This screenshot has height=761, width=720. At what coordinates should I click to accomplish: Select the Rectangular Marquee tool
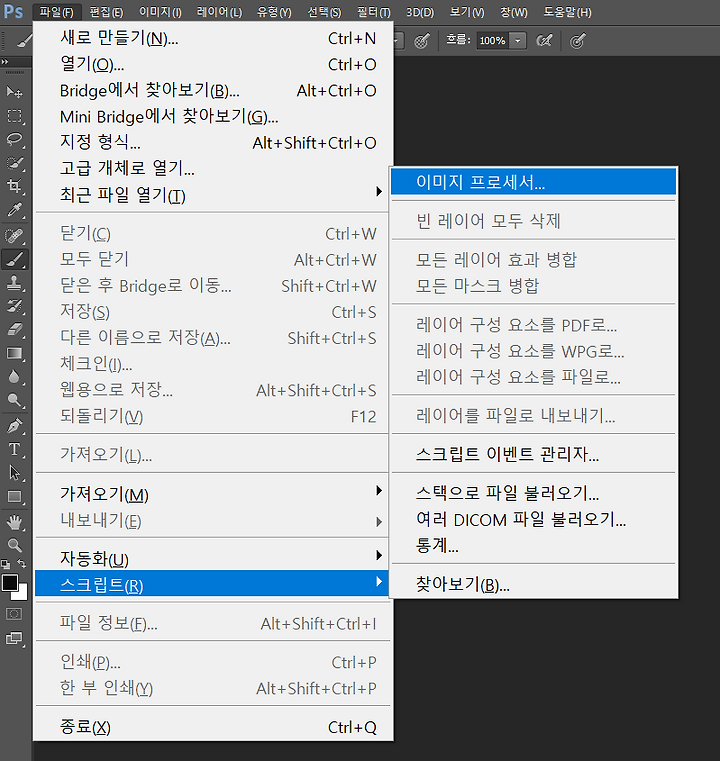tap(15, 116)
